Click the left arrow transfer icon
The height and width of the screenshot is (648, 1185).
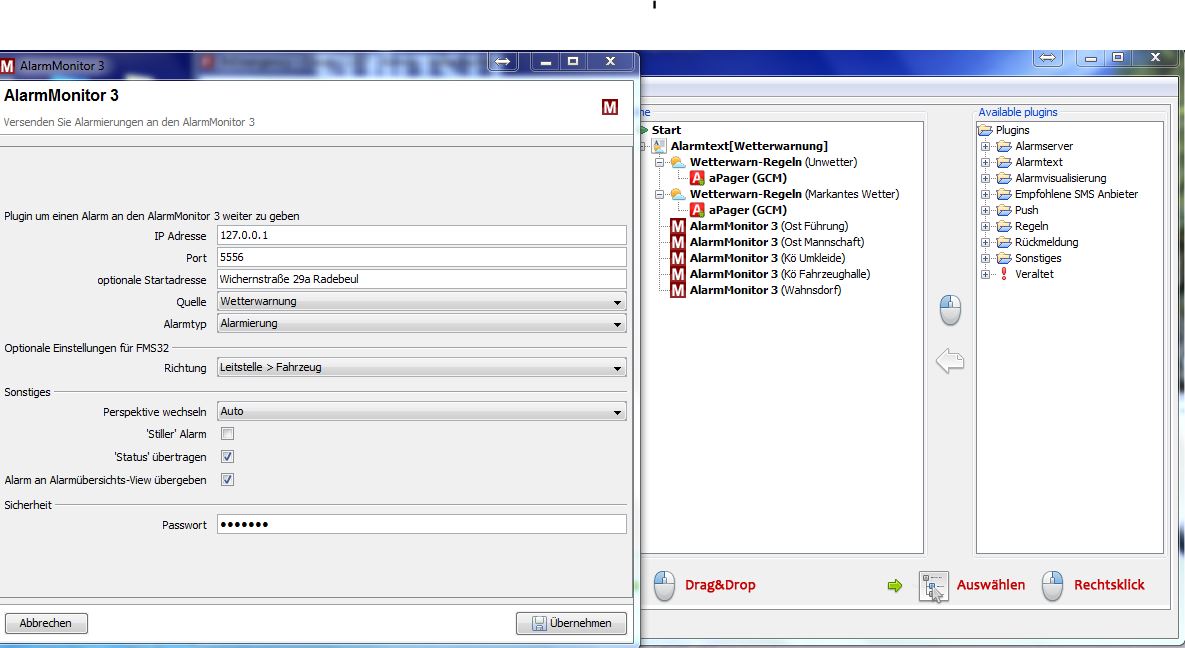click(x=949, y=362)
